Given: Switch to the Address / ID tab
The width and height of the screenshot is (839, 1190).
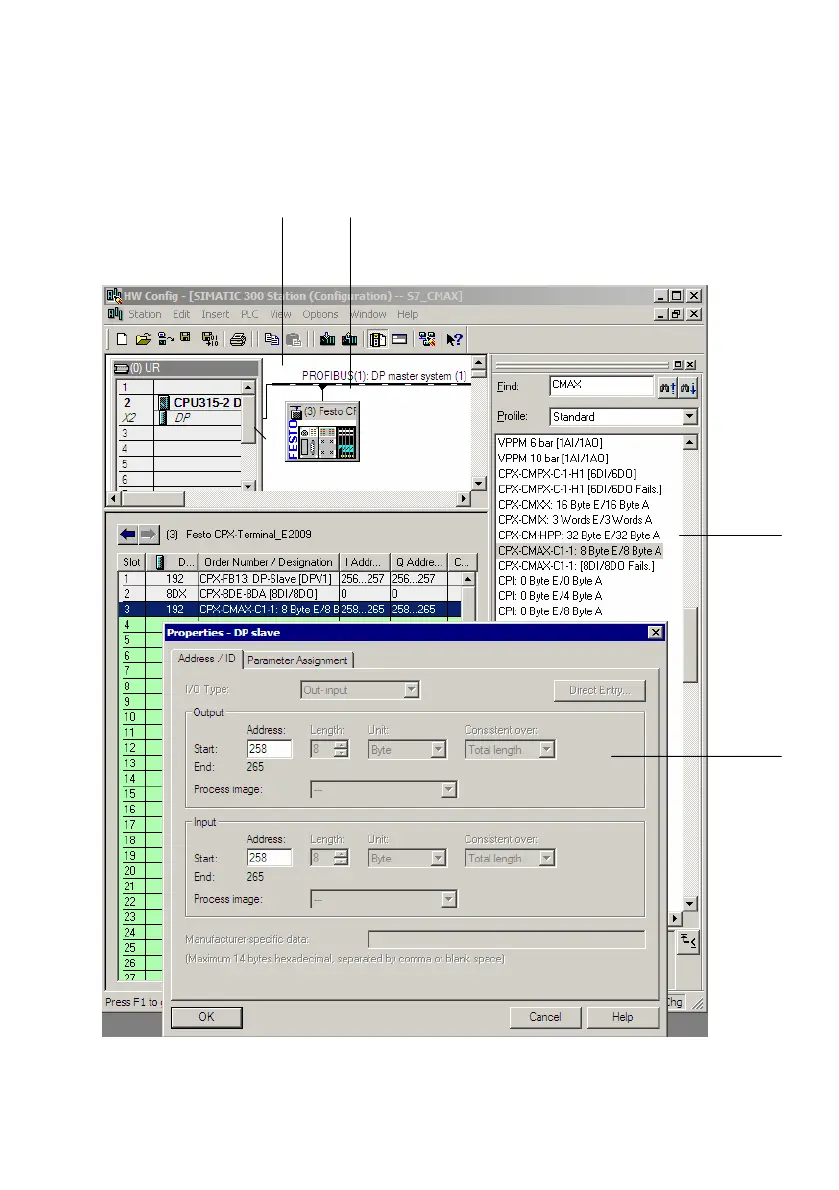Looking at the screenshot, I should [206, 659].
